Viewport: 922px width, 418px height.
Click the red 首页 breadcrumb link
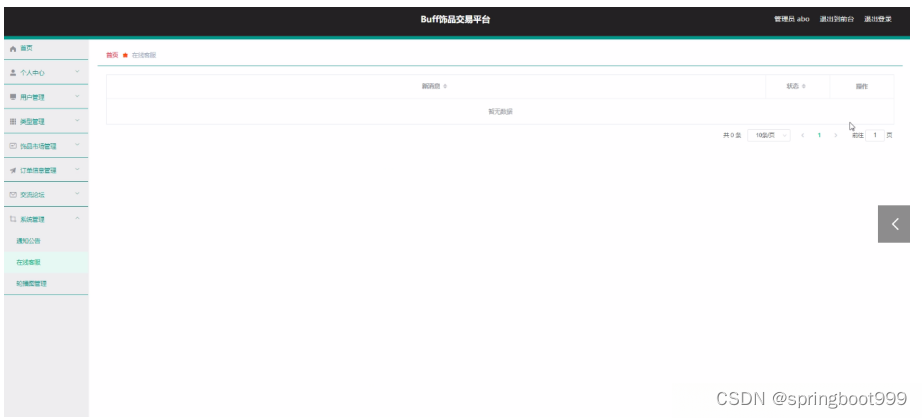[x=112, y=55]
